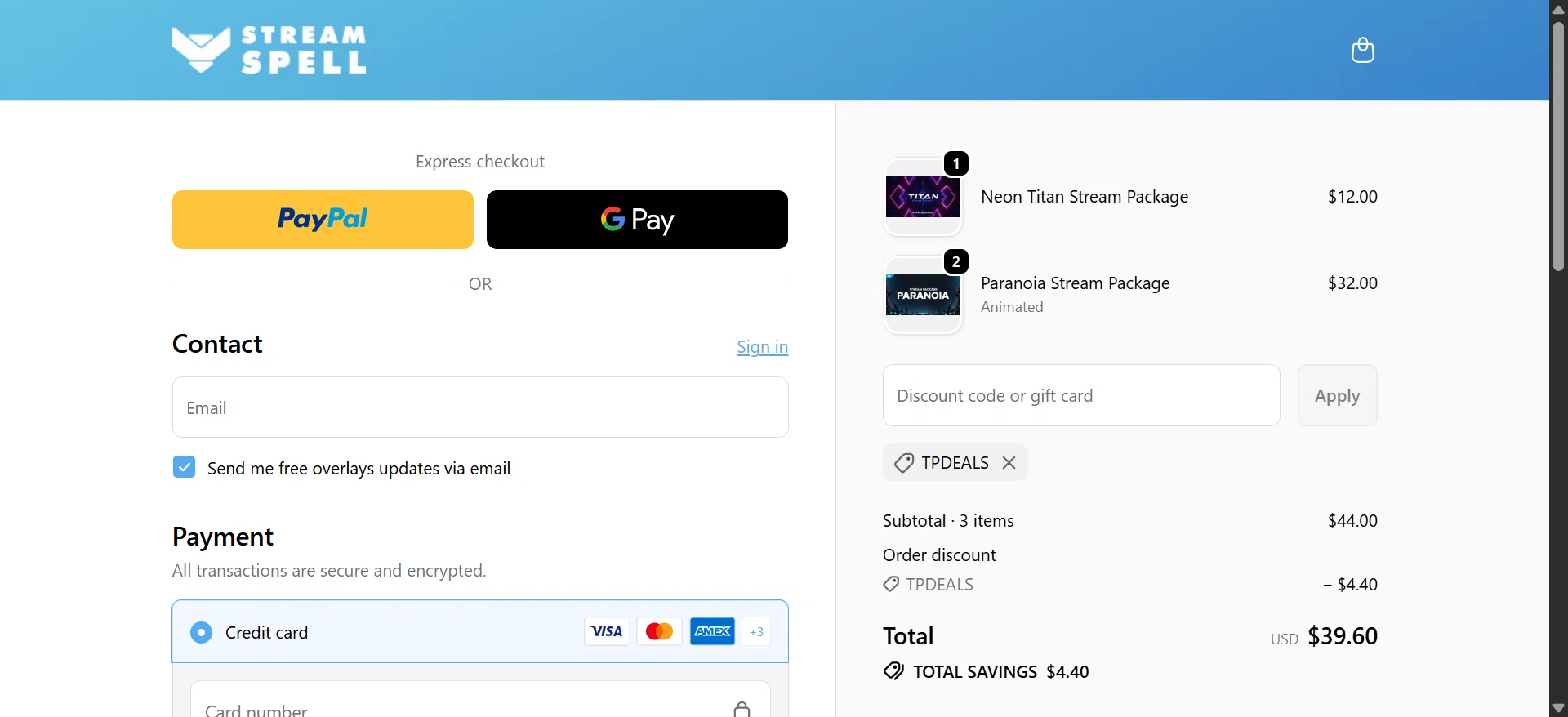Image resolution: width=1568 pixels, height=717 pixels.
Task: Show the +3 more card types
Action: [x=756, y=631]
